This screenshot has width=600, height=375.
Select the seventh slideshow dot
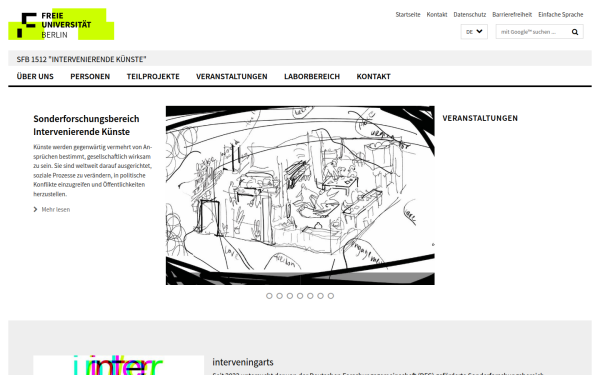pos(331,296)
